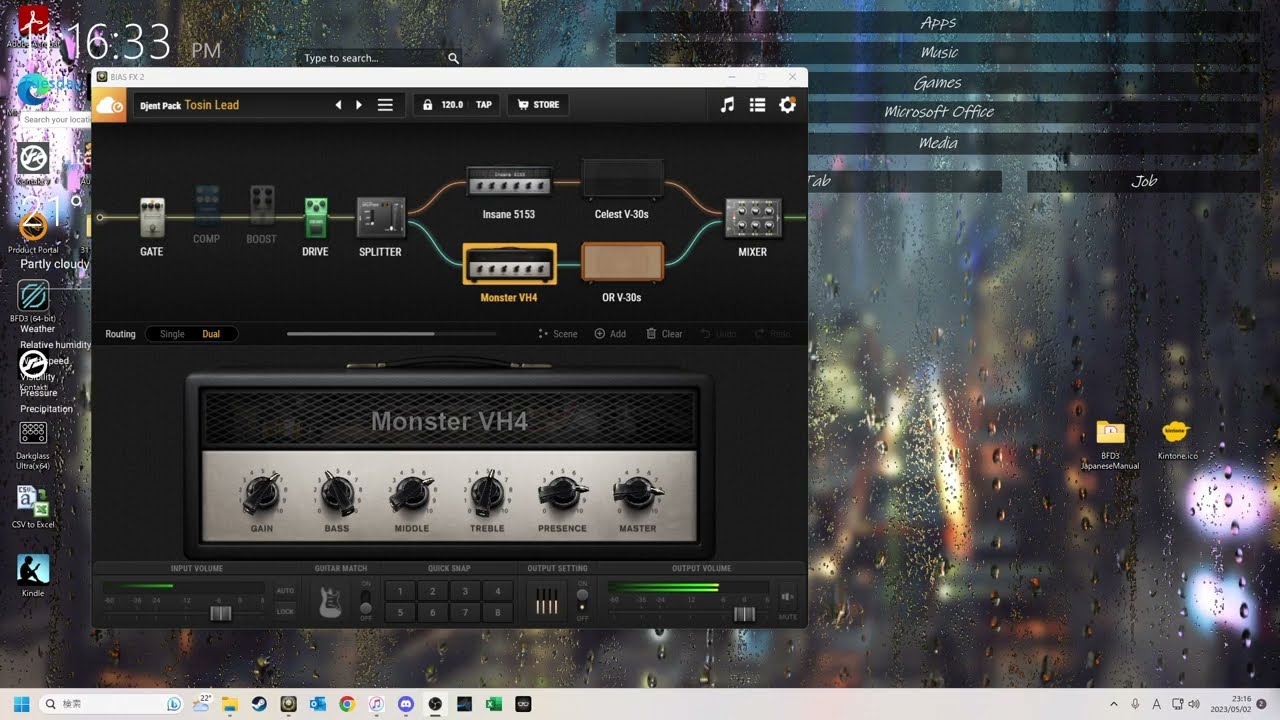Screen dimensions: 1280x720
Task: Select the SPLITTER module
Action: click(381, 218)
